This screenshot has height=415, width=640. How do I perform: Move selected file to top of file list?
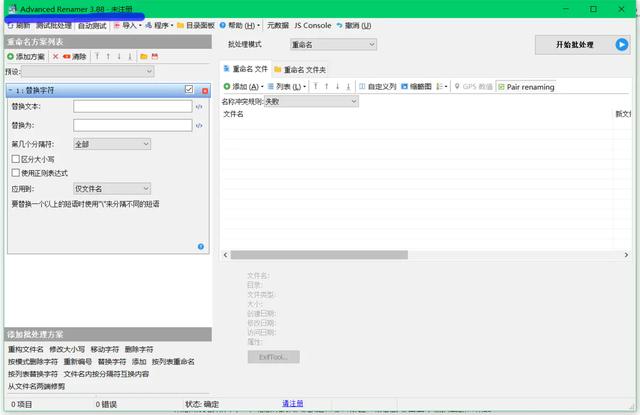(316, 87)
